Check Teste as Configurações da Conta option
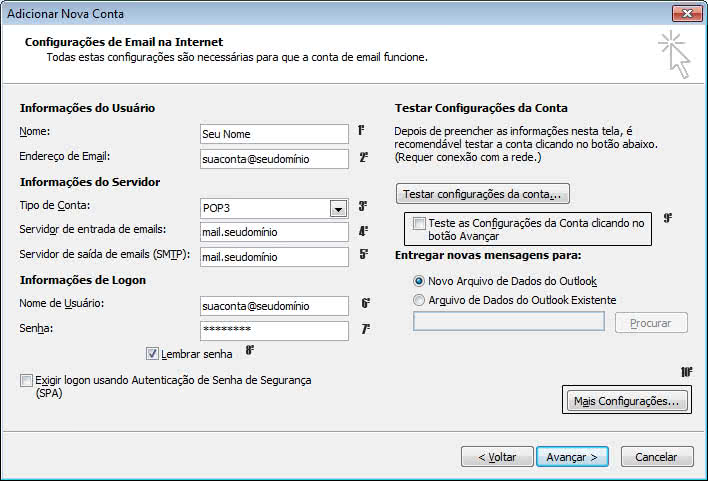Viewport: 708px width, 481px height. [419, 223]
